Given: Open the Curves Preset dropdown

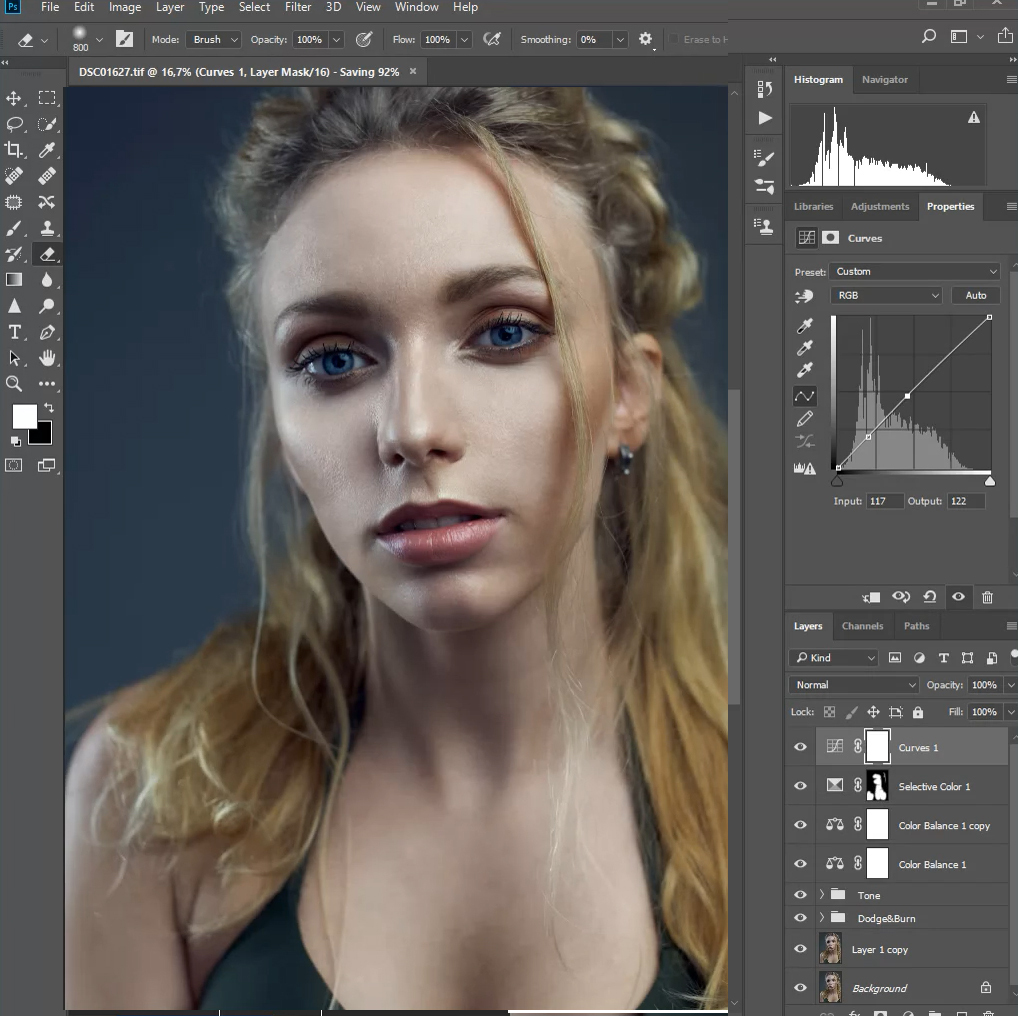Looking at the screenshot, I should point(915,272).
